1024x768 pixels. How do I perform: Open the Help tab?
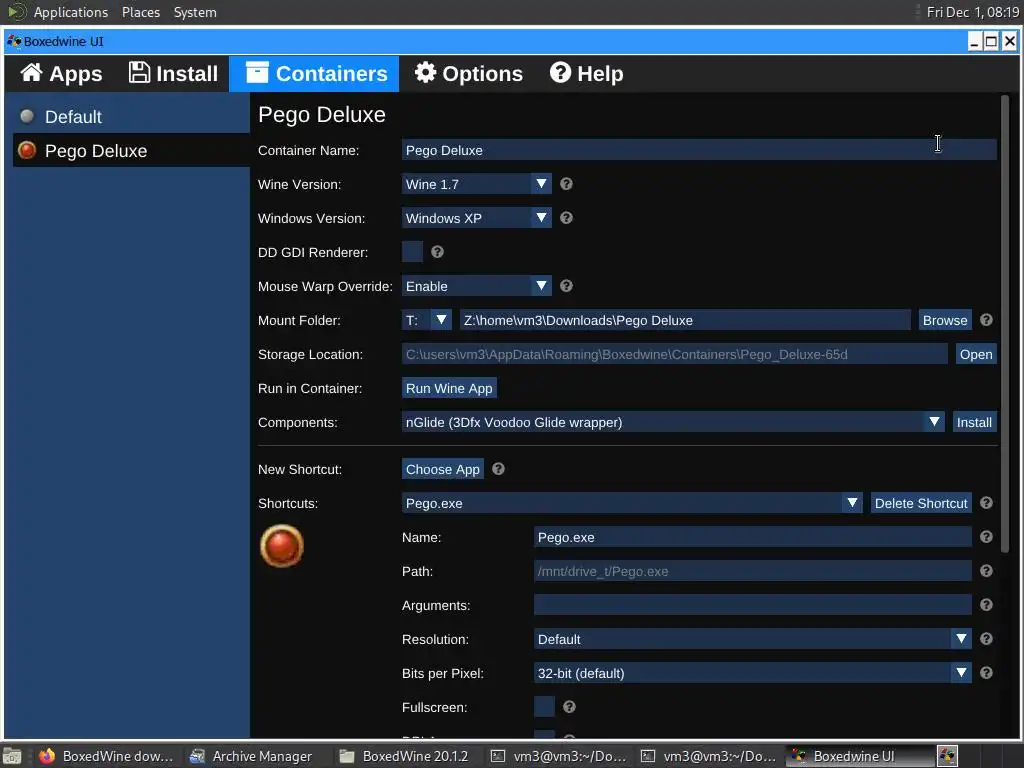coord(586,74)
